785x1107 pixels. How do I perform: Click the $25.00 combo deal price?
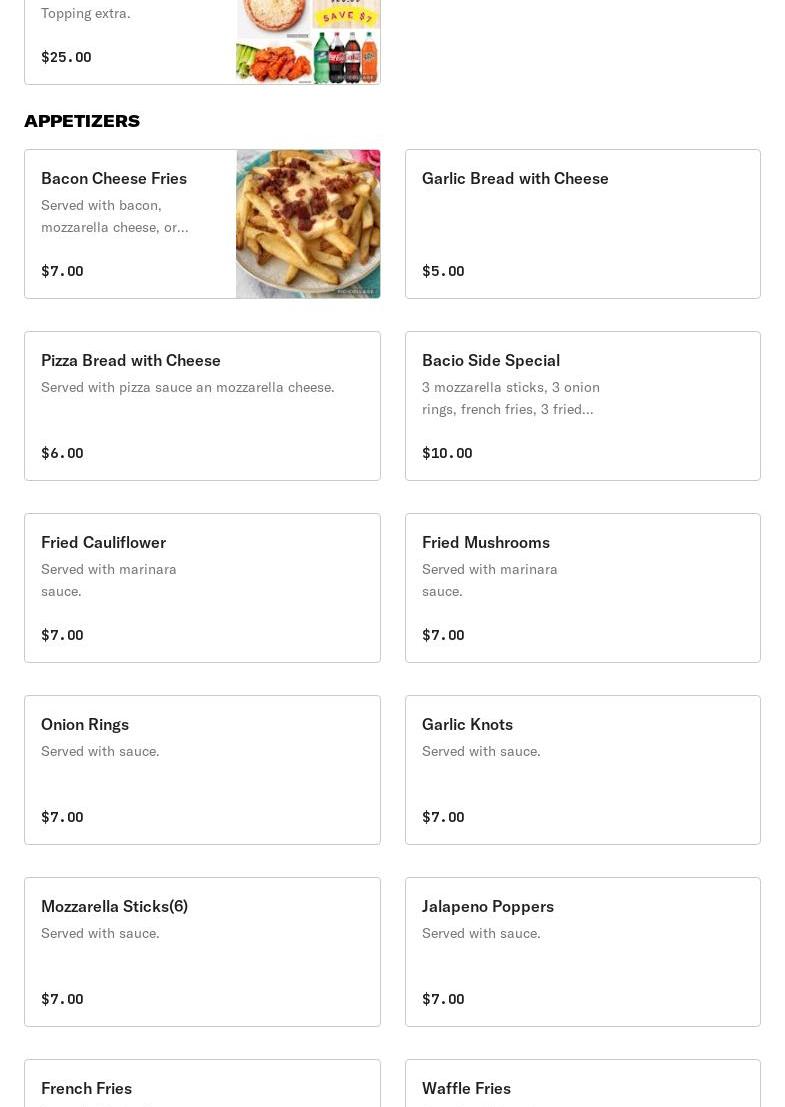[66, 57]
